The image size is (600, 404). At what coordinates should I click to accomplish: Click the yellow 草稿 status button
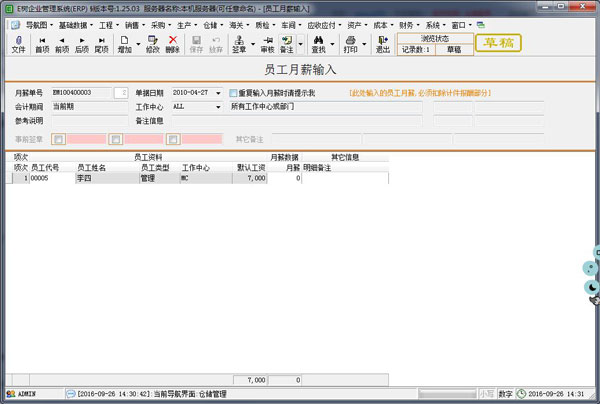click(x=498, y=42)
